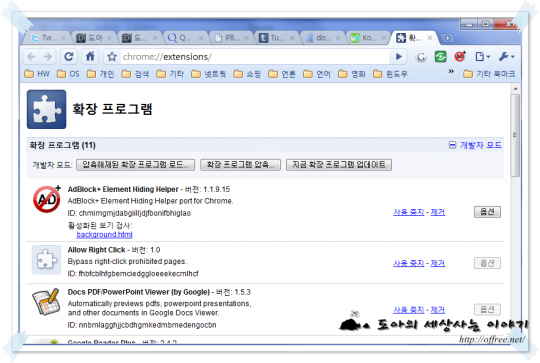540x363 pixels.
Task: Click the green refresh extension icon
Action: tap(440, 56)
